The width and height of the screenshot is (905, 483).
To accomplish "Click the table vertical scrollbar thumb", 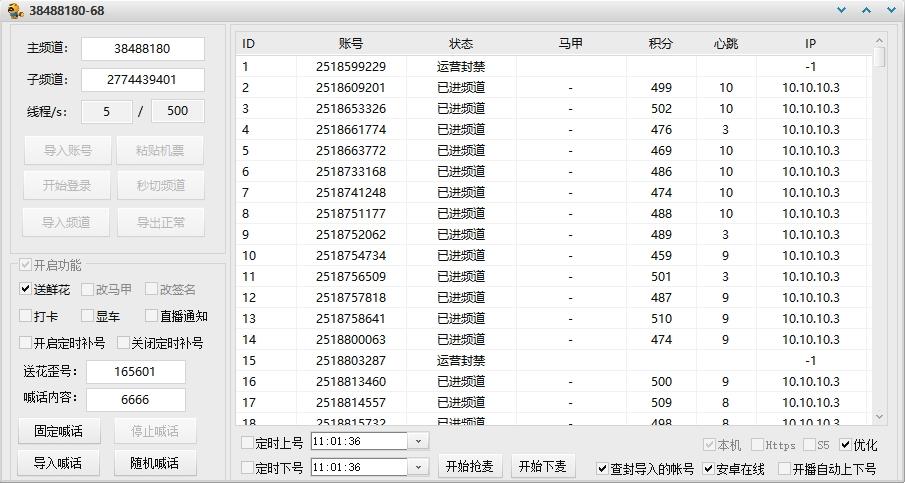I will pyautogui.click(x=879, y=57).
